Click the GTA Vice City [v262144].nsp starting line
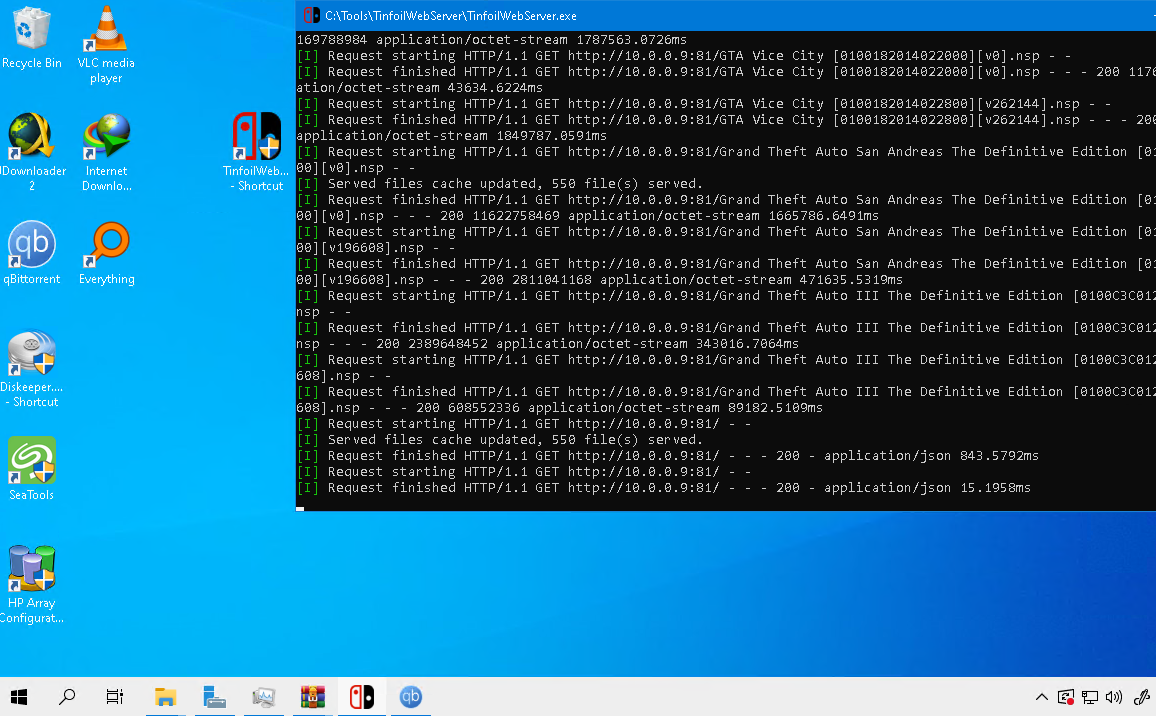Screen dimensions: 1156x716 (x=704, y=104)
